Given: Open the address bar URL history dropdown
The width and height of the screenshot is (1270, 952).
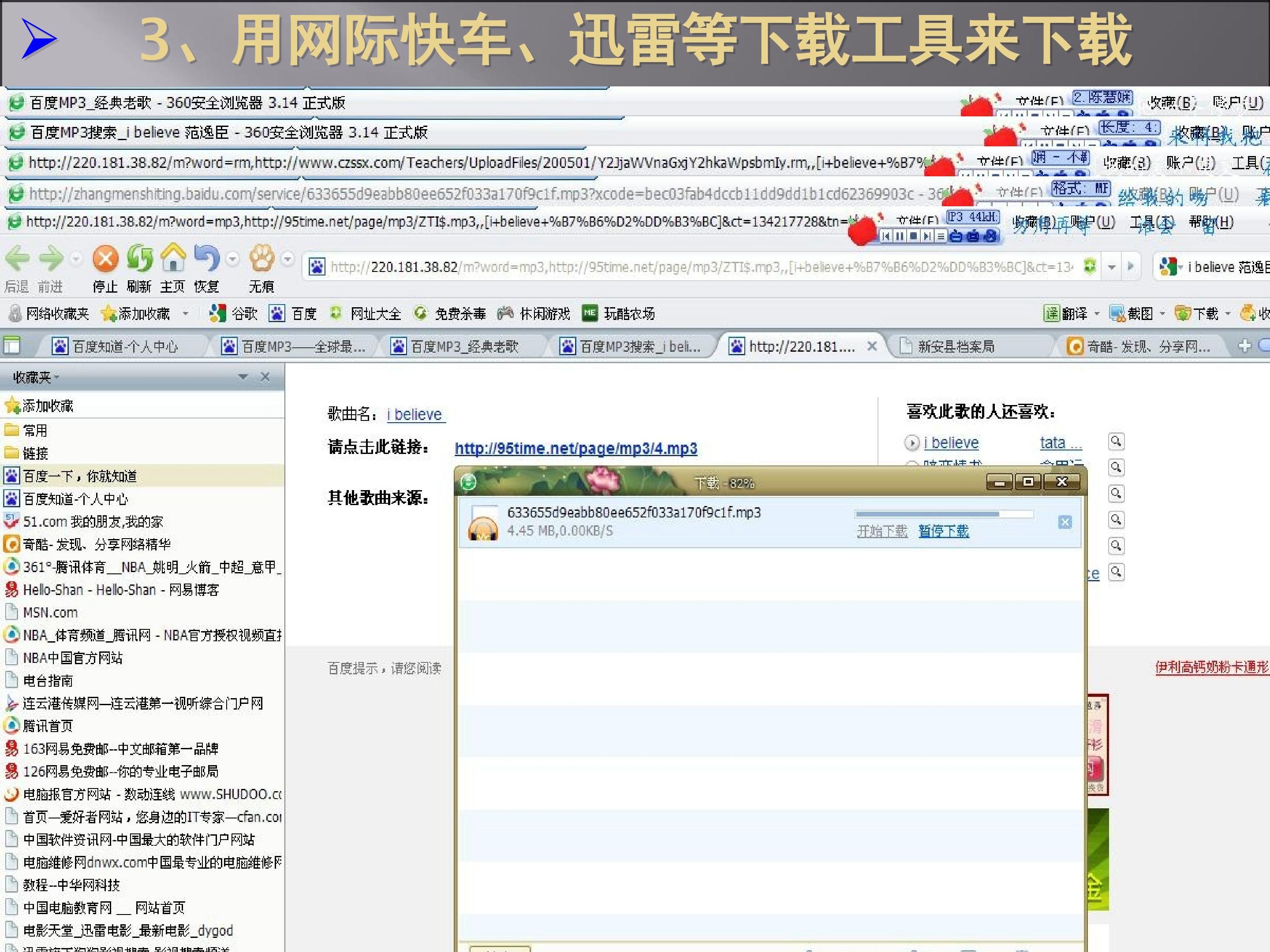Looking at the screenshot, I should click(1112, 266).
